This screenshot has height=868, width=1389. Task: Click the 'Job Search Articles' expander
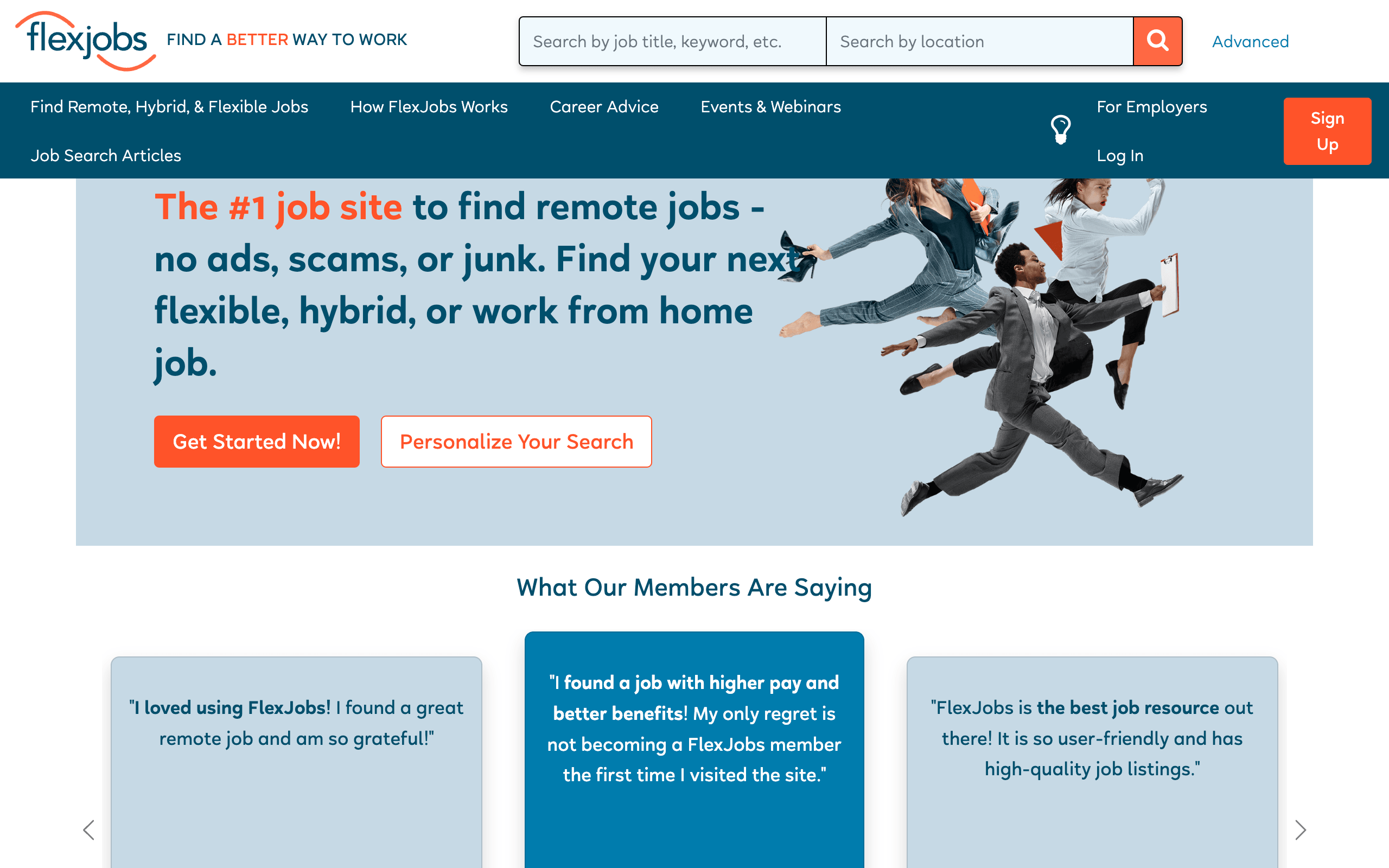(x=106, y=155)
